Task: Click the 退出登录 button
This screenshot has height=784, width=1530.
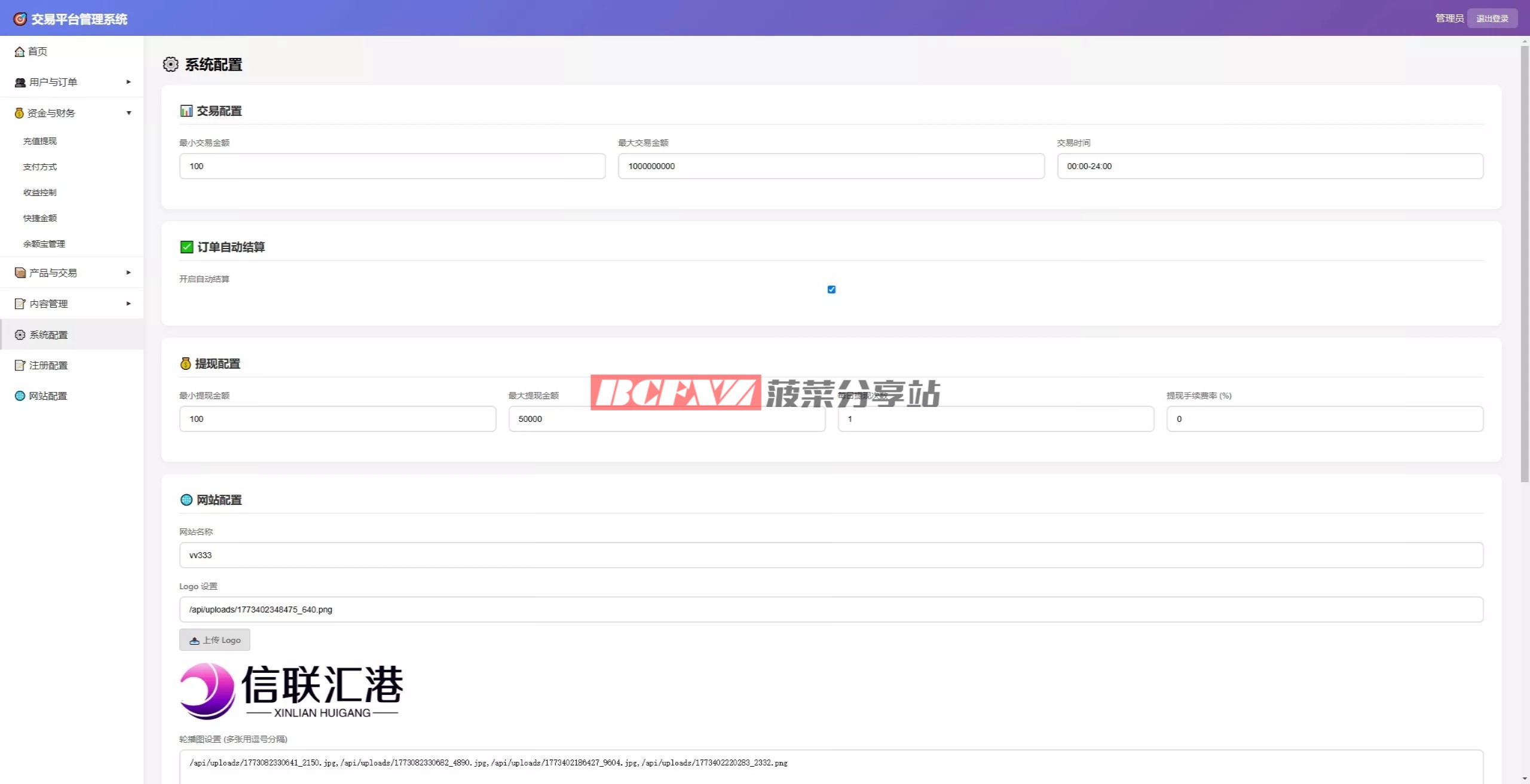Action: pos(1492,19)
